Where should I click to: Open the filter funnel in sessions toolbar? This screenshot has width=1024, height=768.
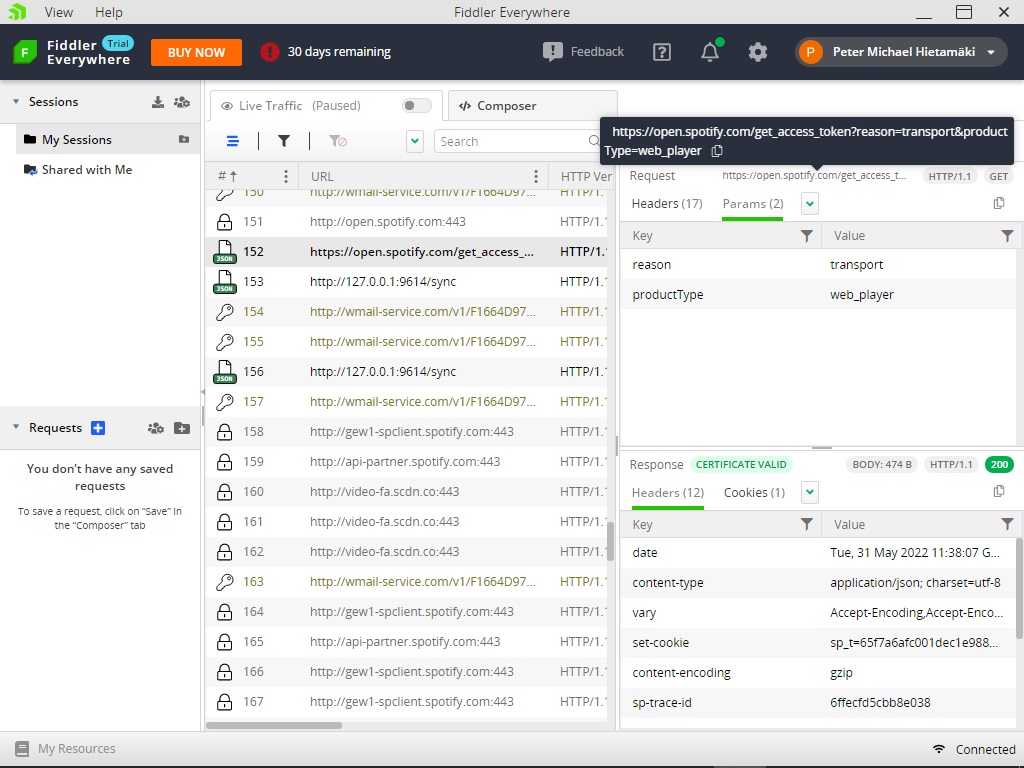(284, 142)
